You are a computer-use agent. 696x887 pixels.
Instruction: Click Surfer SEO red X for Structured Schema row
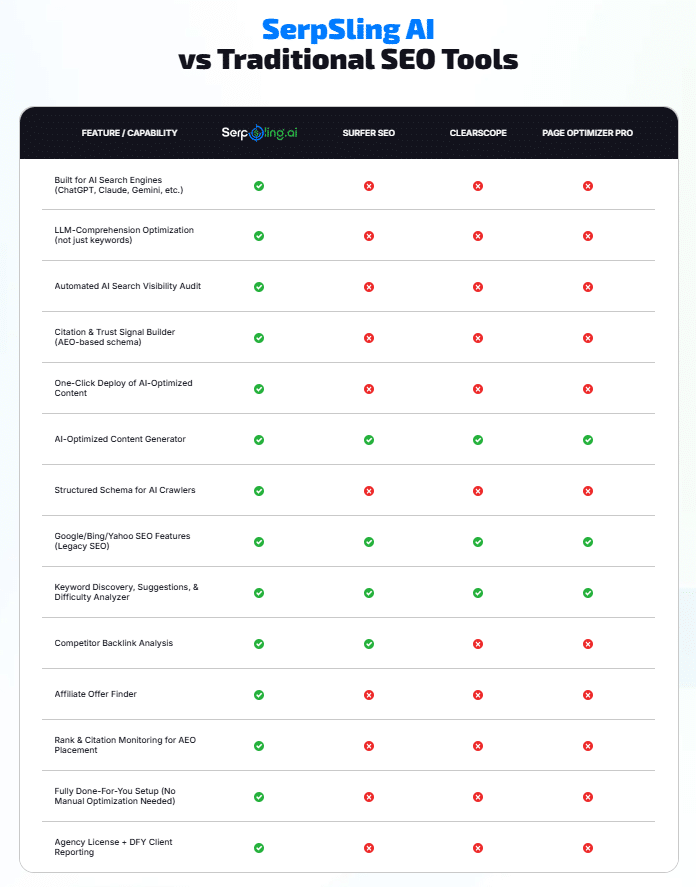click(369, 490)
